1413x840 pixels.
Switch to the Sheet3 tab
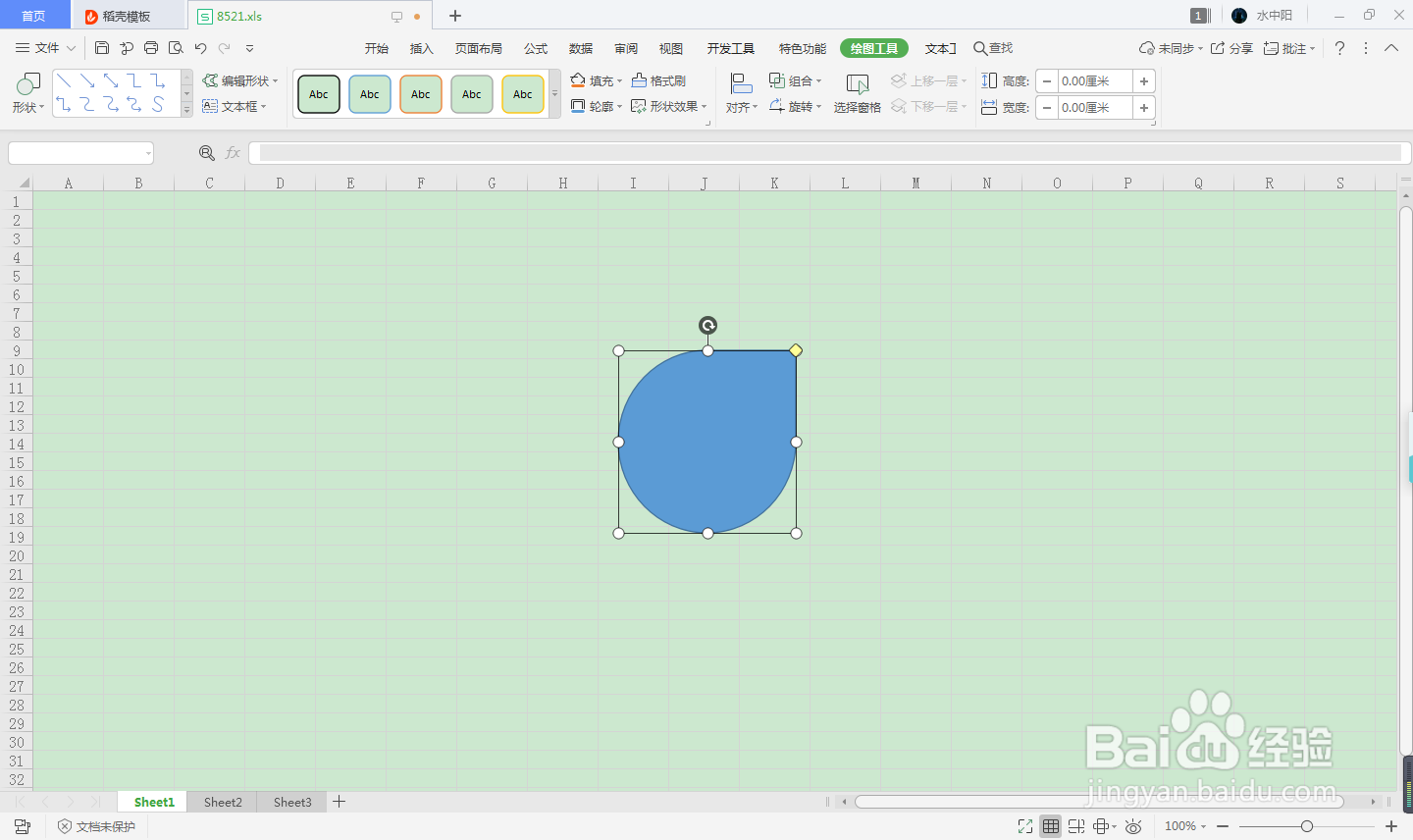(x=292, y=802)
